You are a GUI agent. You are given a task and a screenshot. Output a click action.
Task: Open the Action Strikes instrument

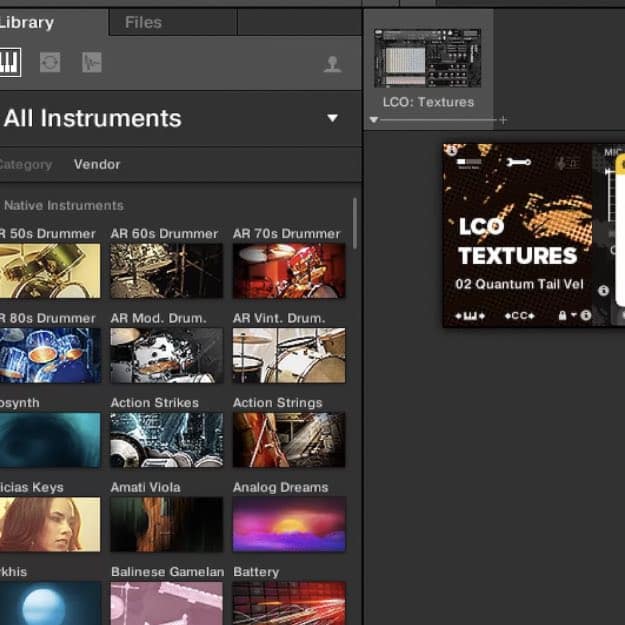click(167, 440)
